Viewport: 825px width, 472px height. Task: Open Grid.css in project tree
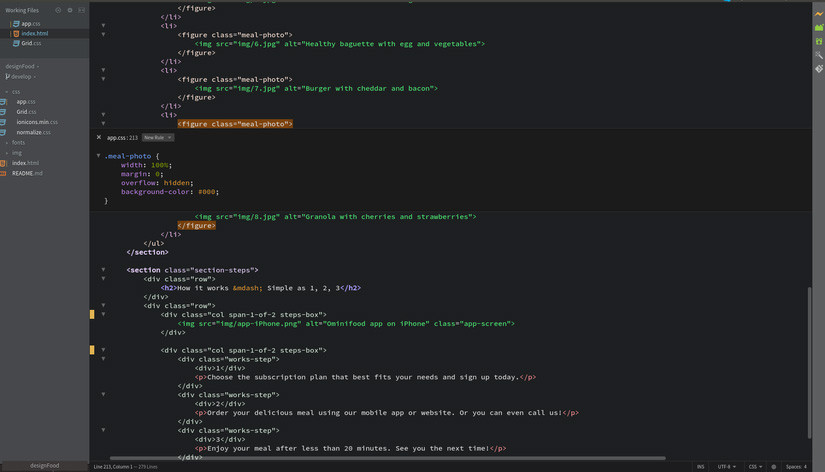tap(26, 112)
